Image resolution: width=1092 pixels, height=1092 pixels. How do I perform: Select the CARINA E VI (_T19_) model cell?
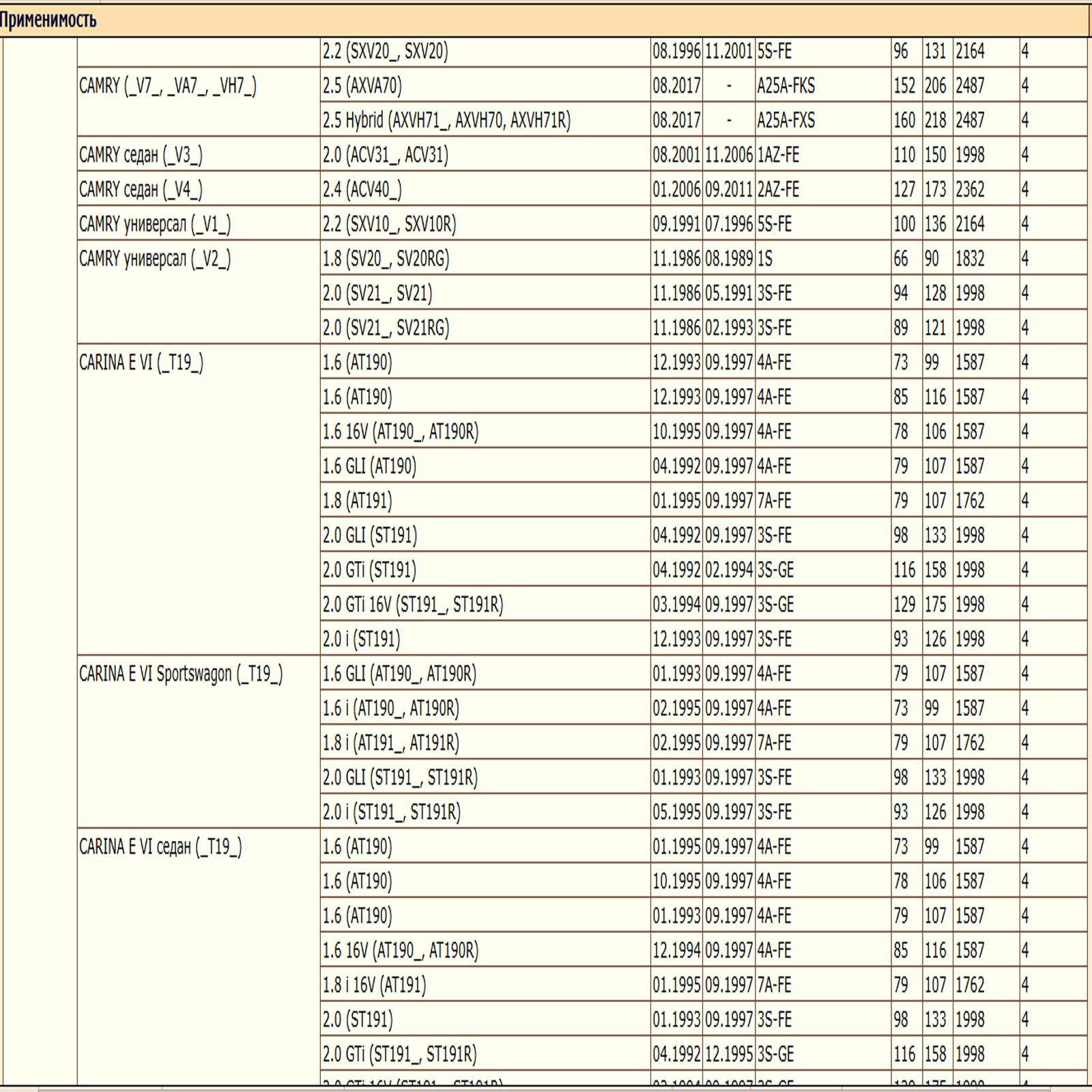pyautogui.click(x=141, y=363)
